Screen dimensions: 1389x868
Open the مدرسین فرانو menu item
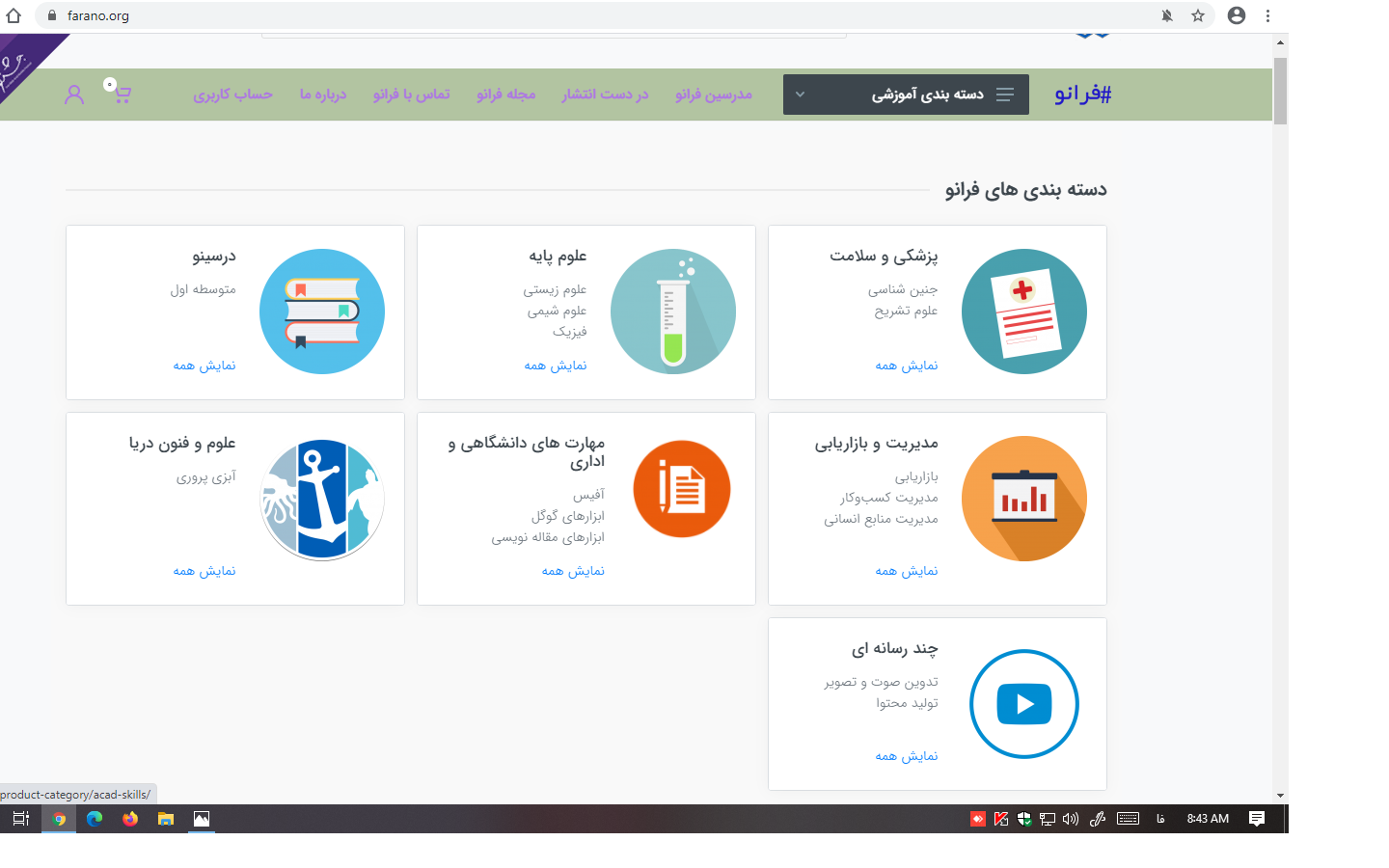click(x=713, y=95)
